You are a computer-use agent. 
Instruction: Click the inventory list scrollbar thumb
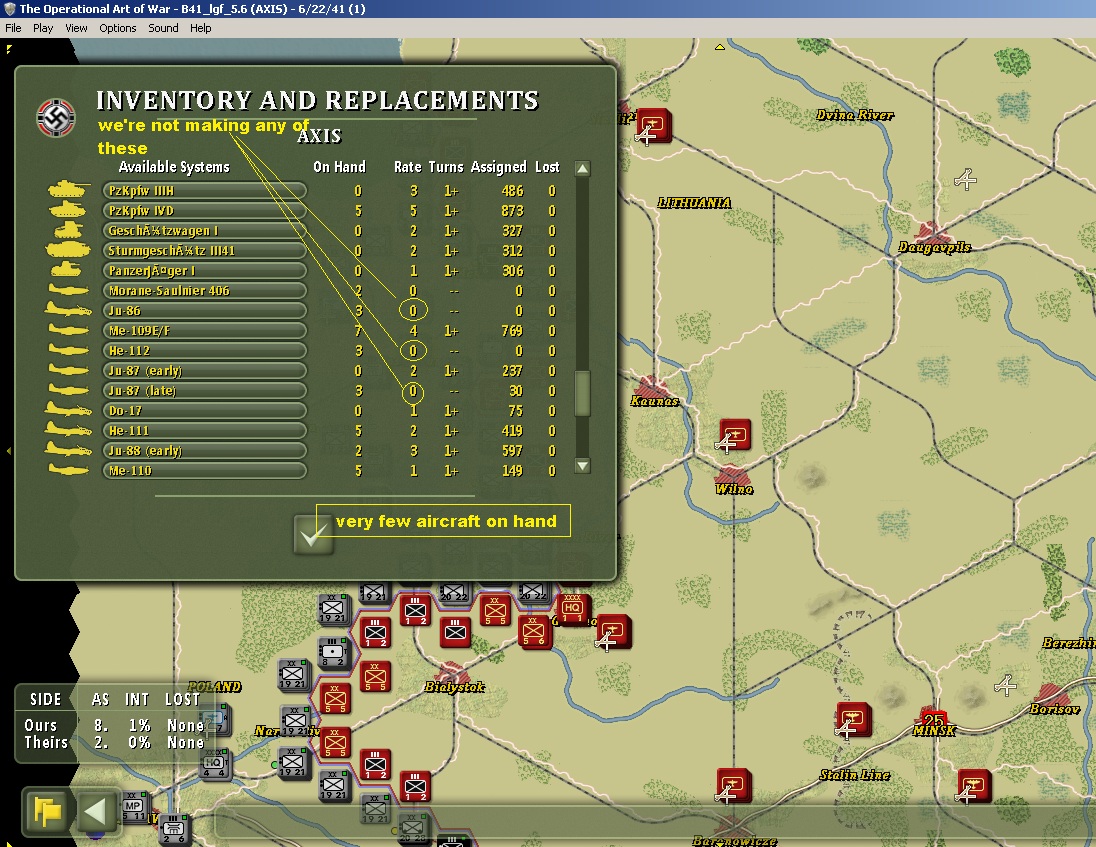(582, 393)
